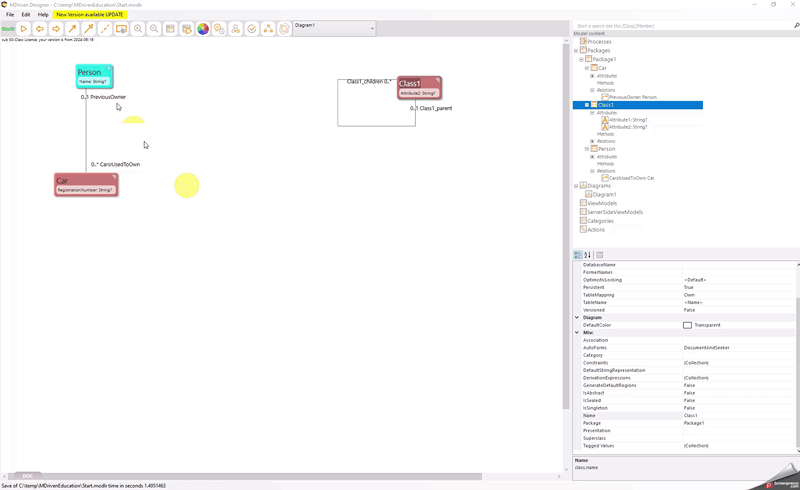Image resolution: width=800 pixels, height=490 pixels.
Task: Open the color wheel tool
Action: click(x=203, y=29)
